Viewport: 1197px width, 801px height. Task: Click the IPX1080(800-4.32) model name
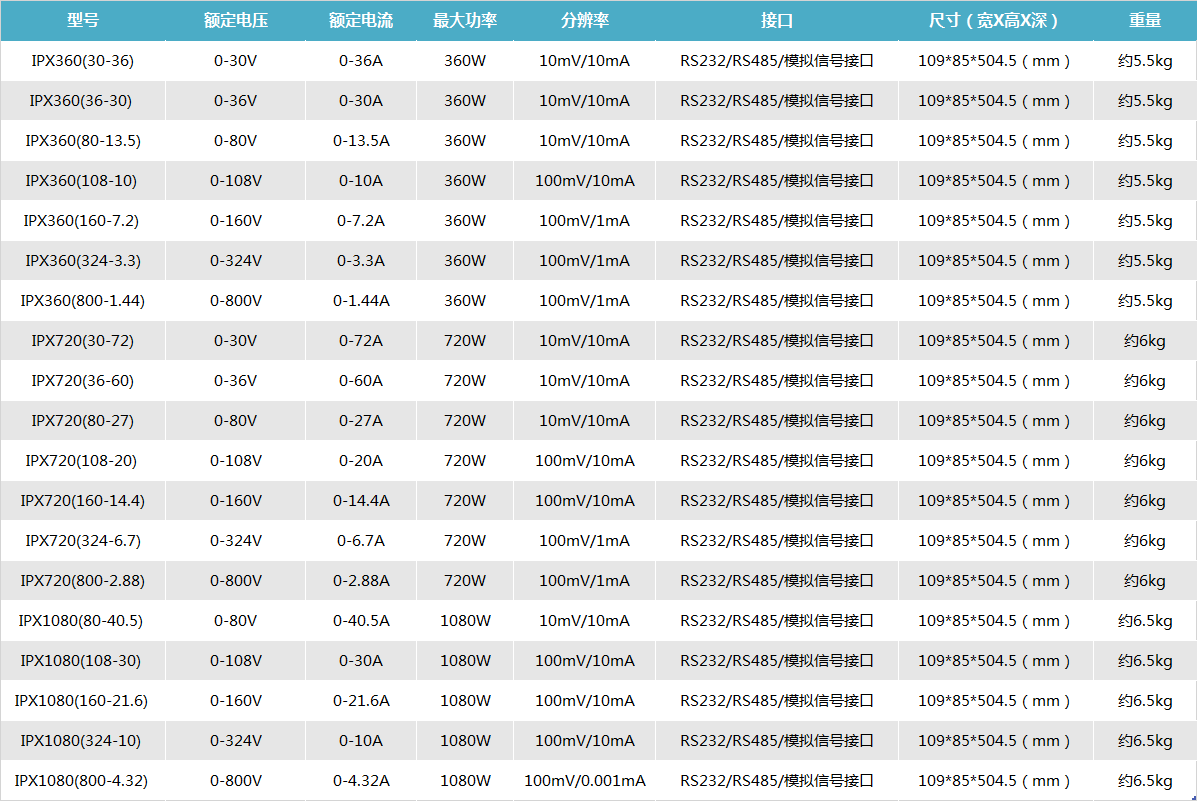click(x=81, y=781)
